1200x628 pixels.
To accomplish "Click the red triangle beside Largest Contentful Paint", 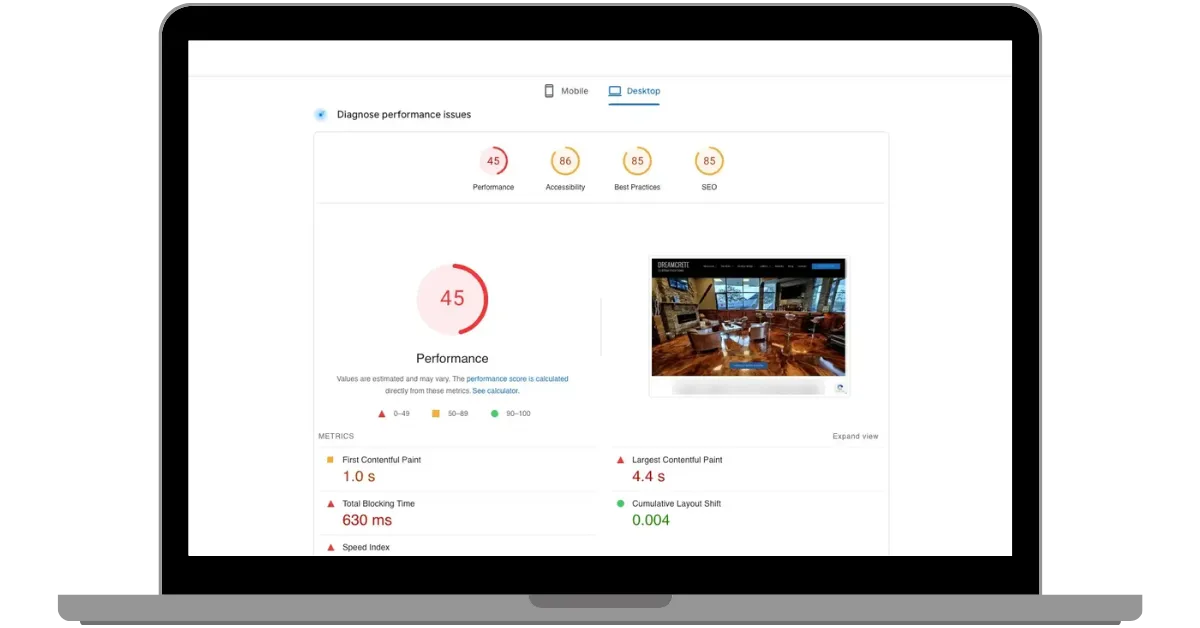I will click(621, 460).
